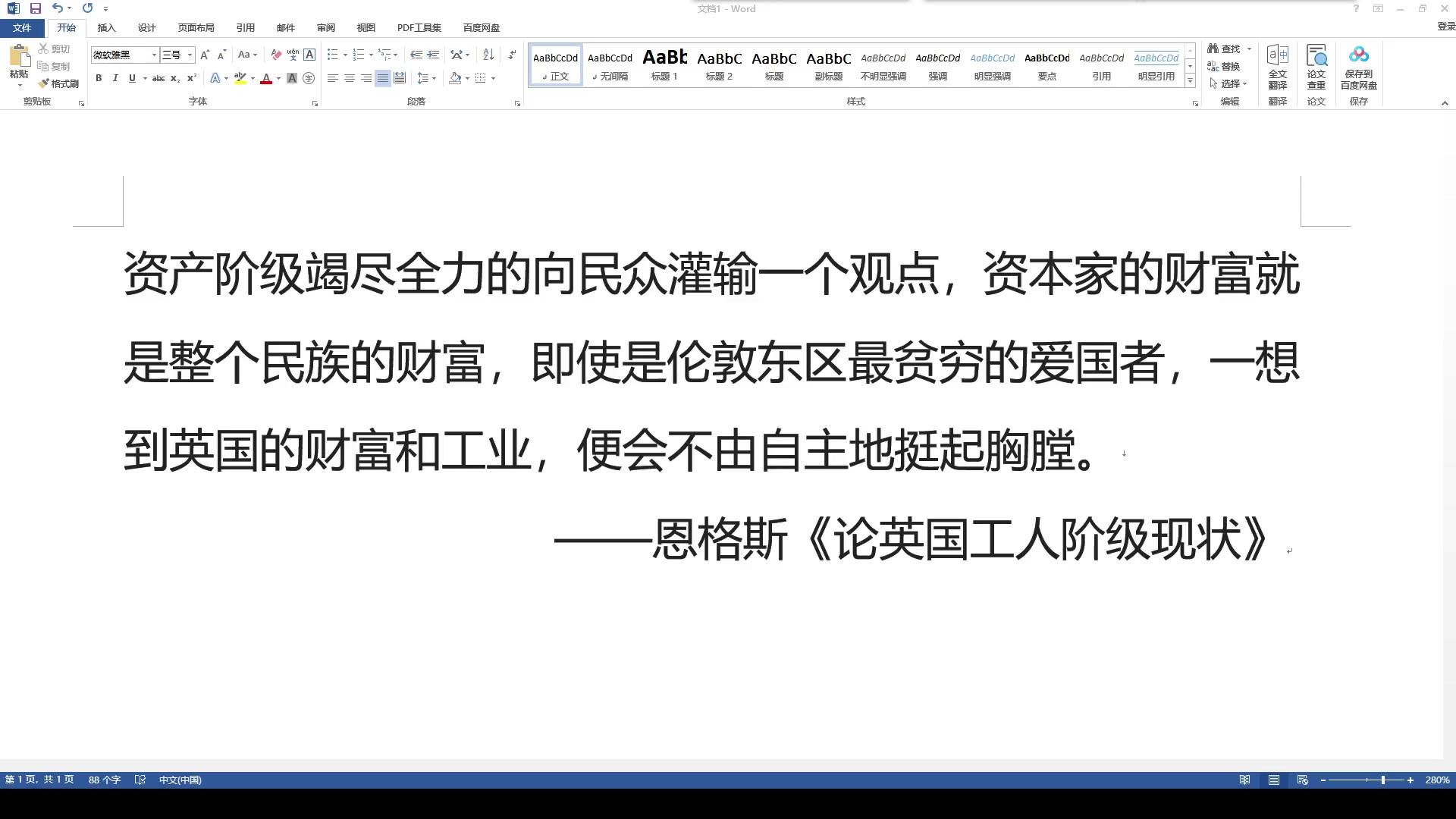Click the character shading icon
1456x819 pixels.
coord(292,78)
